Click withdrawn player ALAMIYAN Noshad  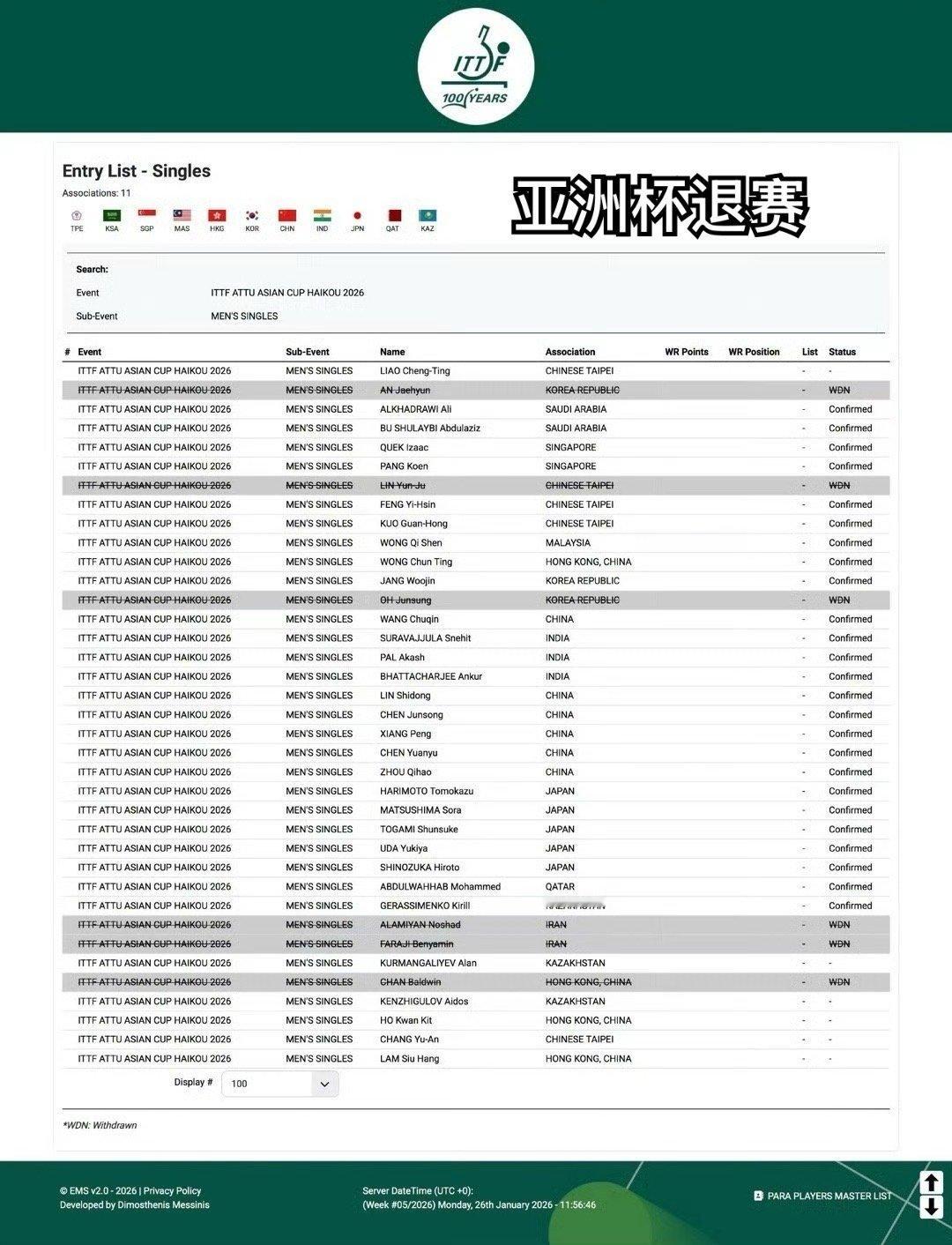coord(420,925)
